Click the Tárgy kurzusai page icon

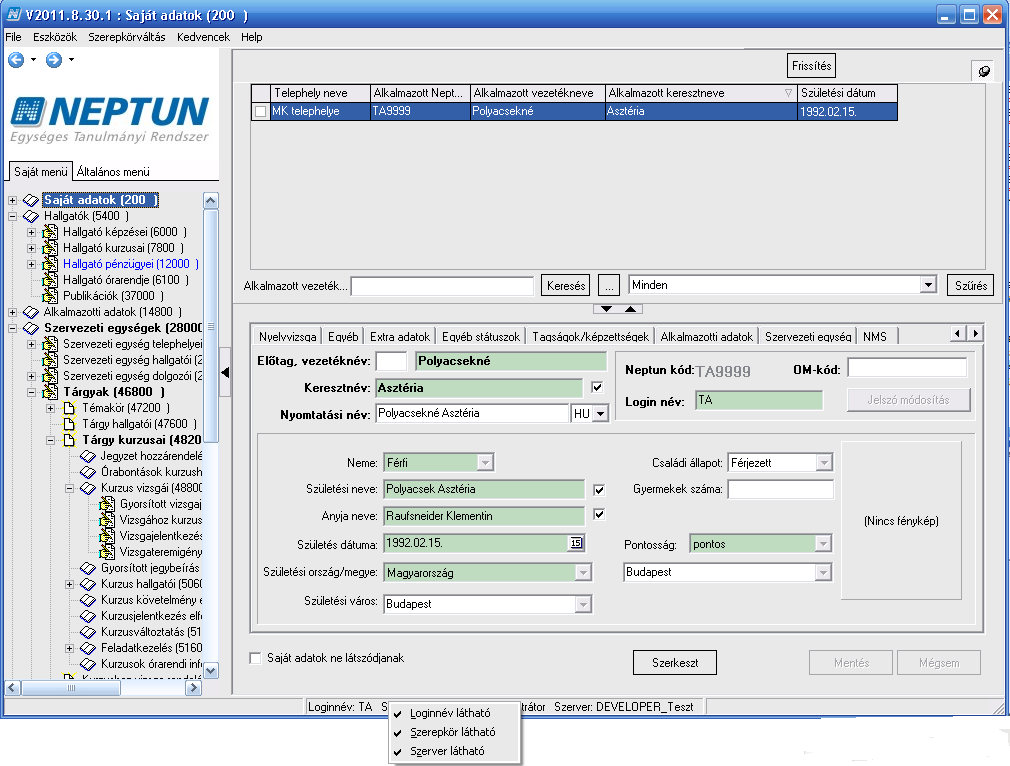[x=70, y=441]
